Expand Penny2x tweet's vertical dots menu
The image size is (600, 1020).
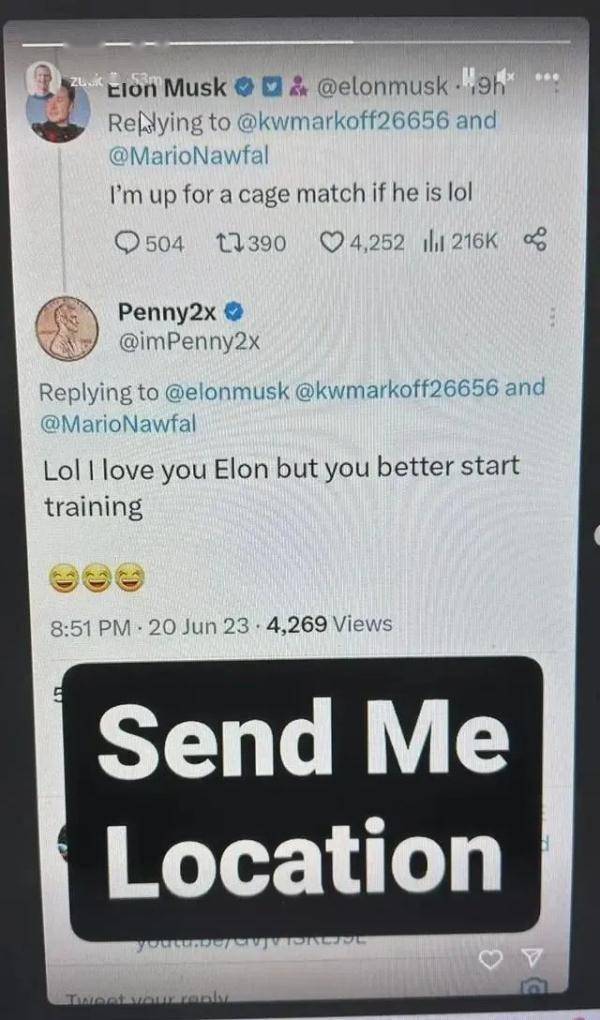(x=552, y=317)
